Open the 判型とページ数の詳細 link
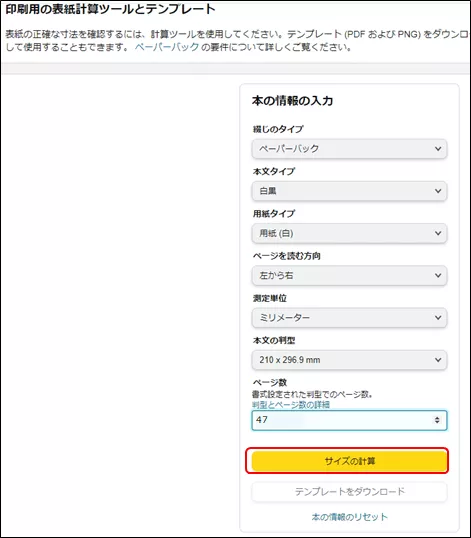 coord(291,405)
